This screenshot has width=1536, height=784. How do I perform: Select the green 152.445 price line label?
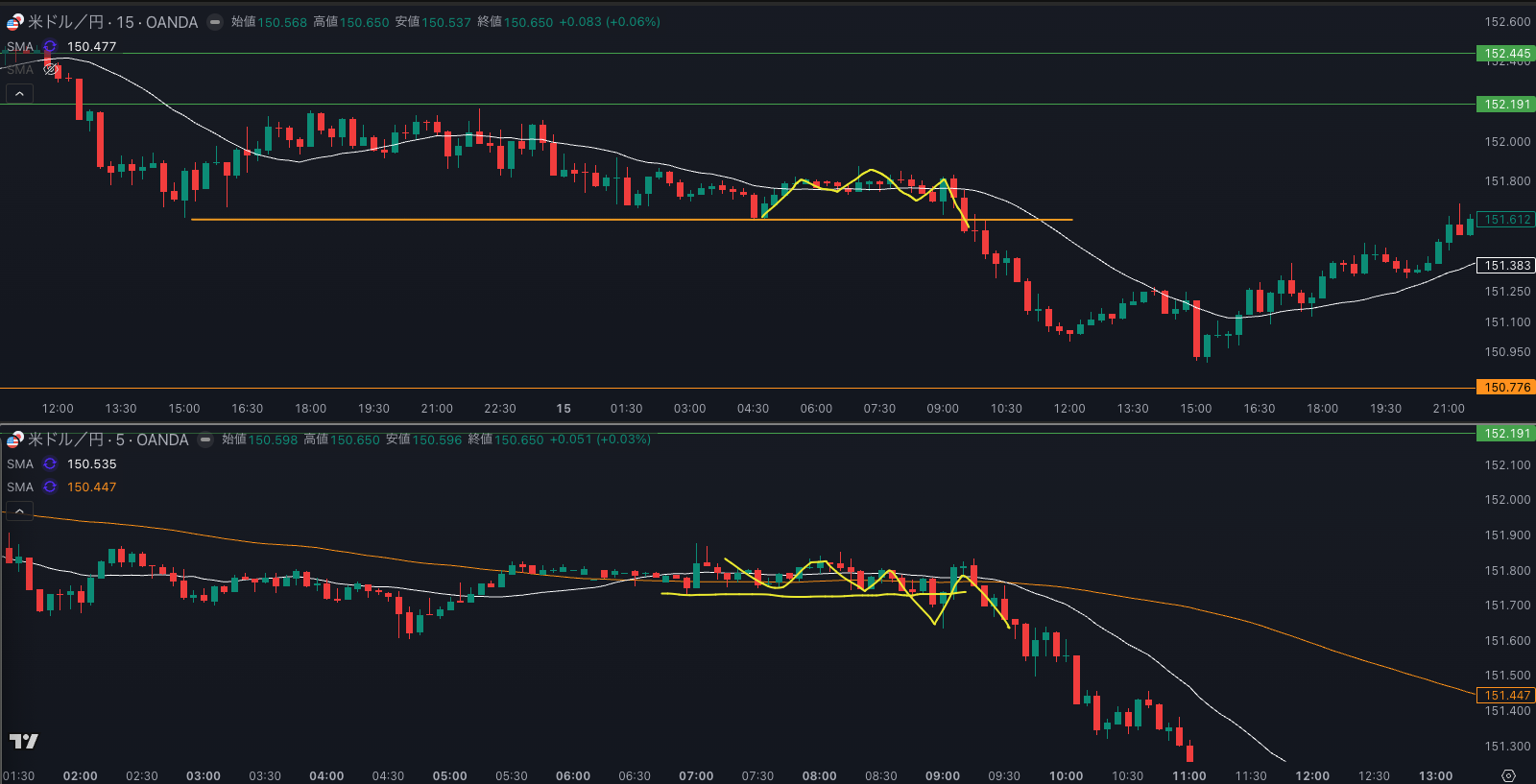1506,54
